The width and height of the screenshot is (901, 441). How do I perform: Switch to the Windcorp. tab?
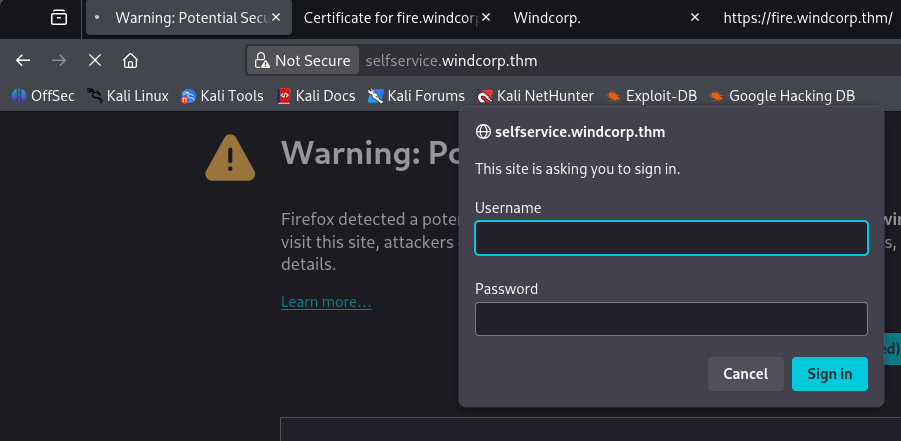tap(546, 18)
